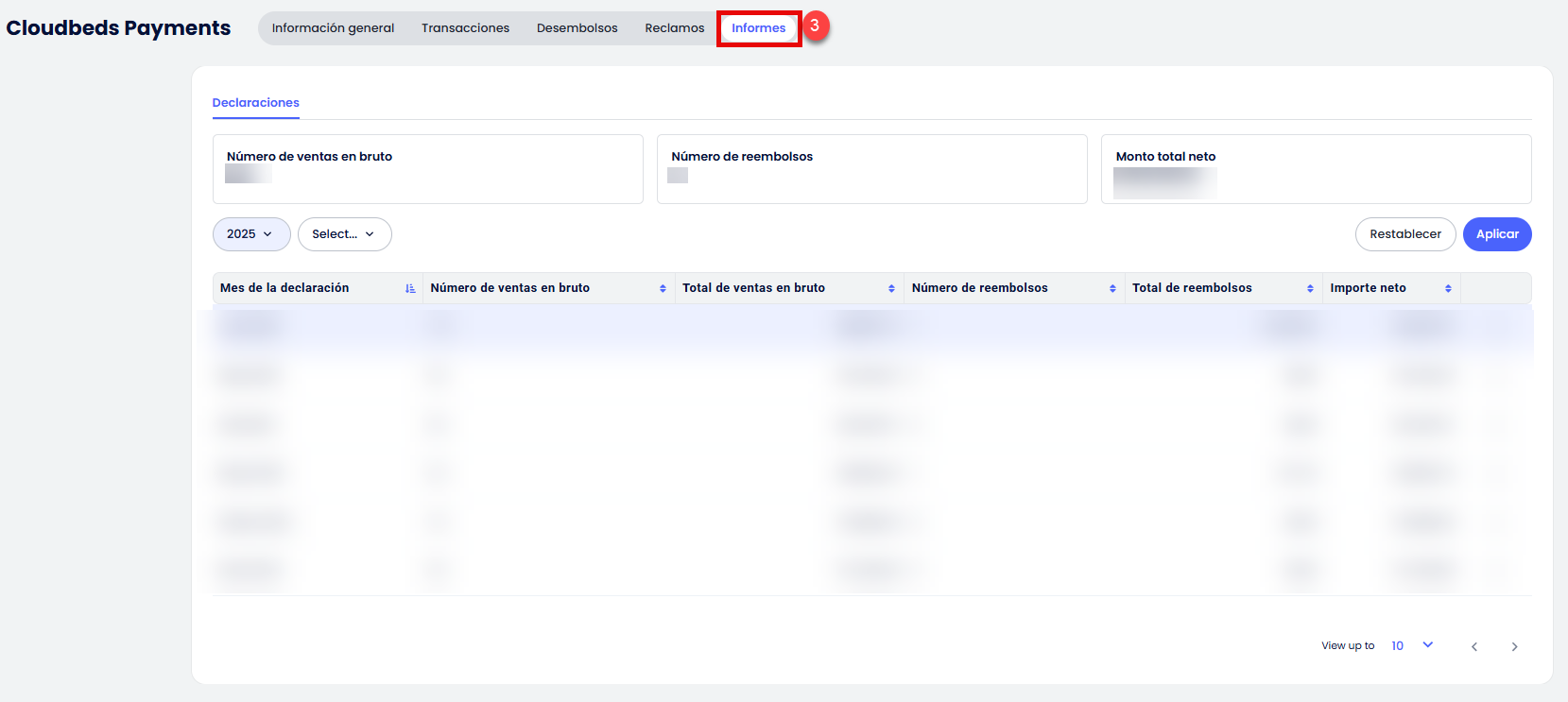Expand the Select... filter dropdown

click(x=344, y=234)
